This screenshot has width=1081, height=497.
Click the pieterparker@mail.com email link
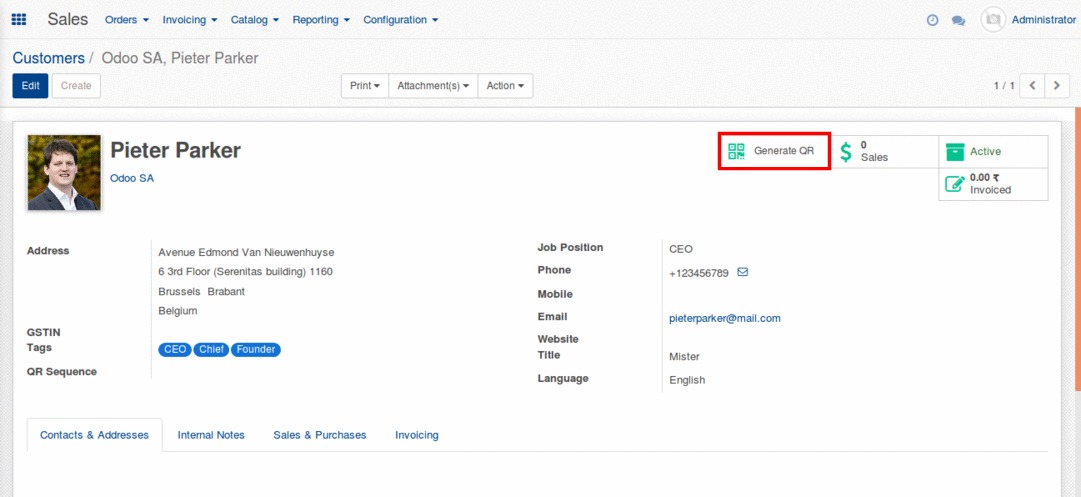(725, 318)
